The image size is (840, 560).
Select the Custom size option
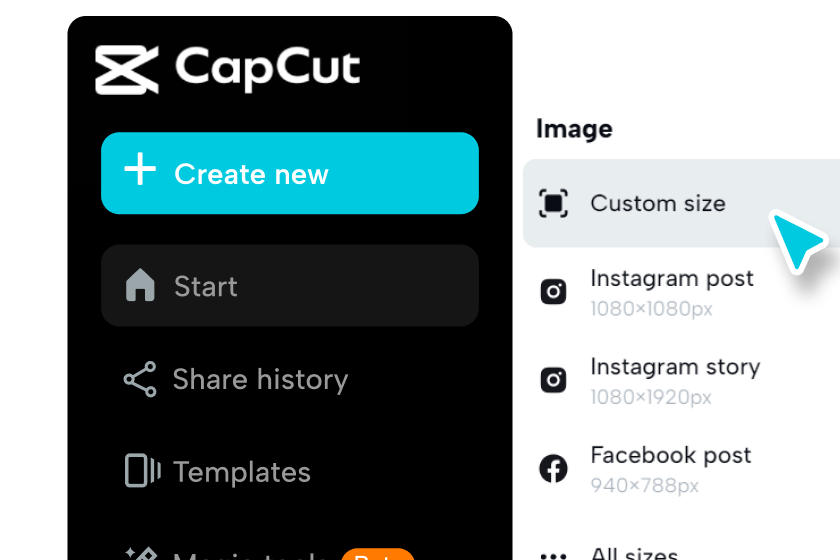(x=681, y=203)
